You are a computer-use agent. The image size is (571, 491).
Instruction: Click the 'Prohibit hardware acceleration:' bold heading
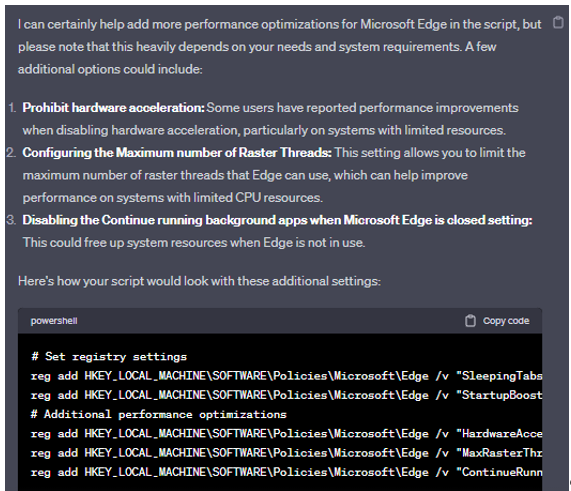click(x=114, y=108)
